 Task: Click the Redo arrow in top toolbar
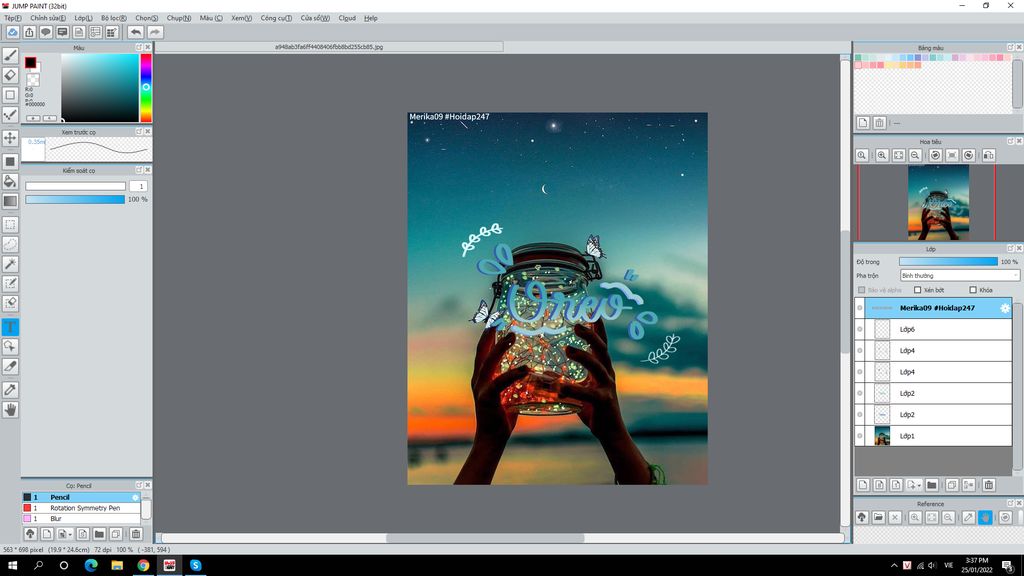(x=155, y=32)
